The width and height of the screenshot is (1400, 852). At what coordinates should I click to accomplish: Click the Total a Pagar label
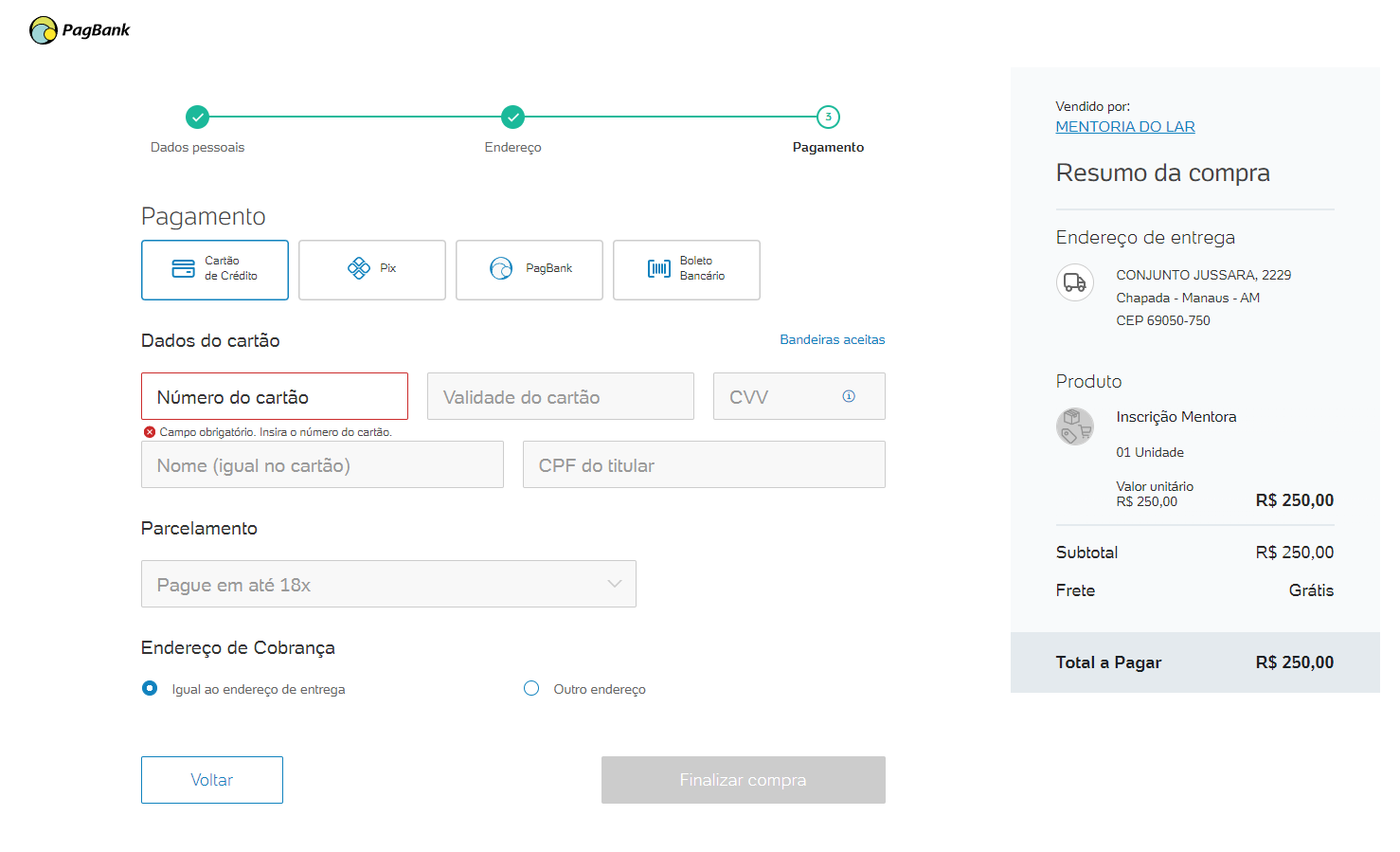coord(1108,662)
